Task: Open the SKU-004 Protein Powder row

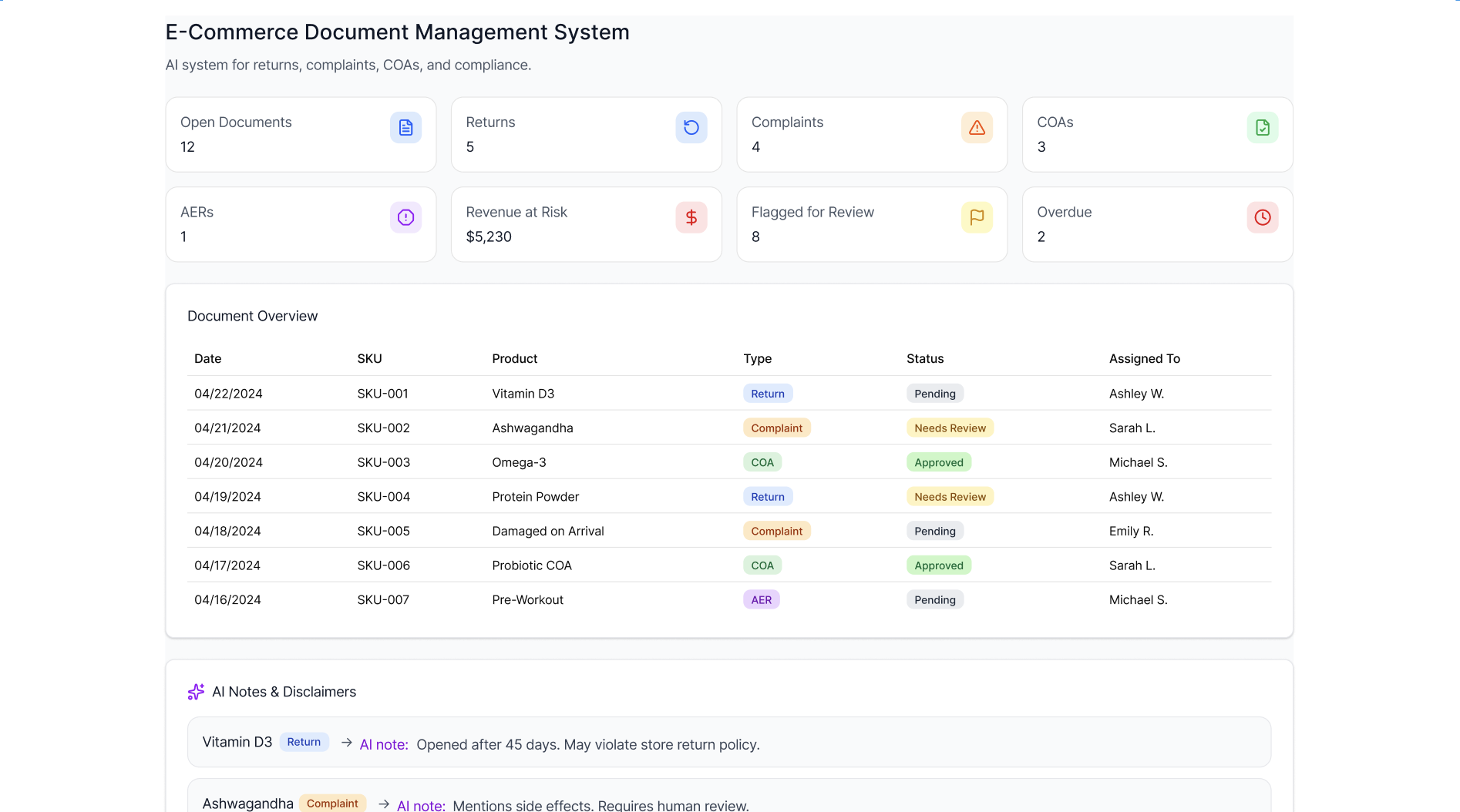Action: coord(535,497)
